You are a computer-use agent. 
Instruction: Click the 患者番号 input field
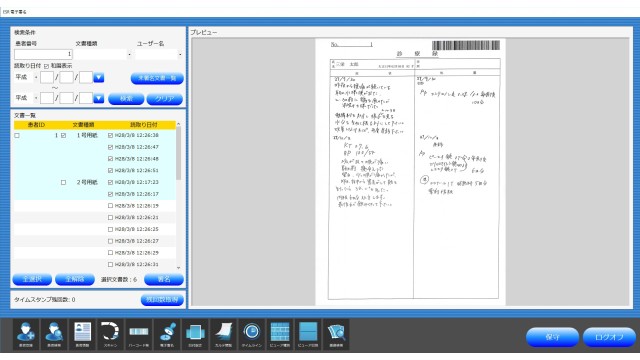(x=43, y=54)
